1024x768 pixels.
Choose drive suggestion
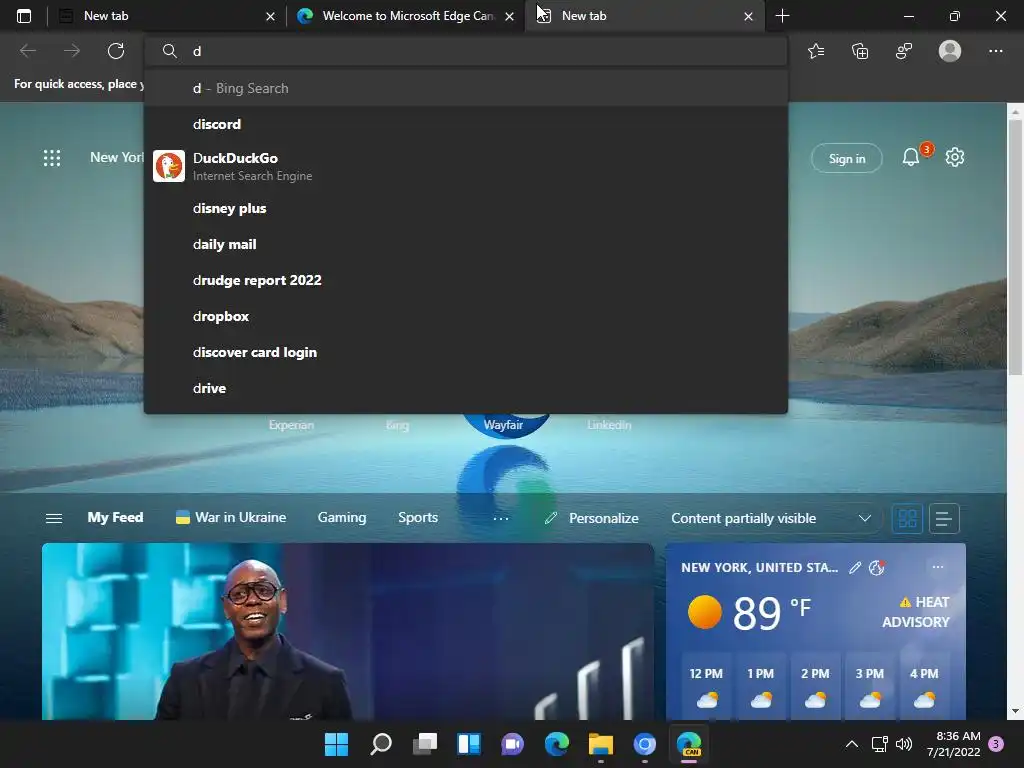click(466, 388)
